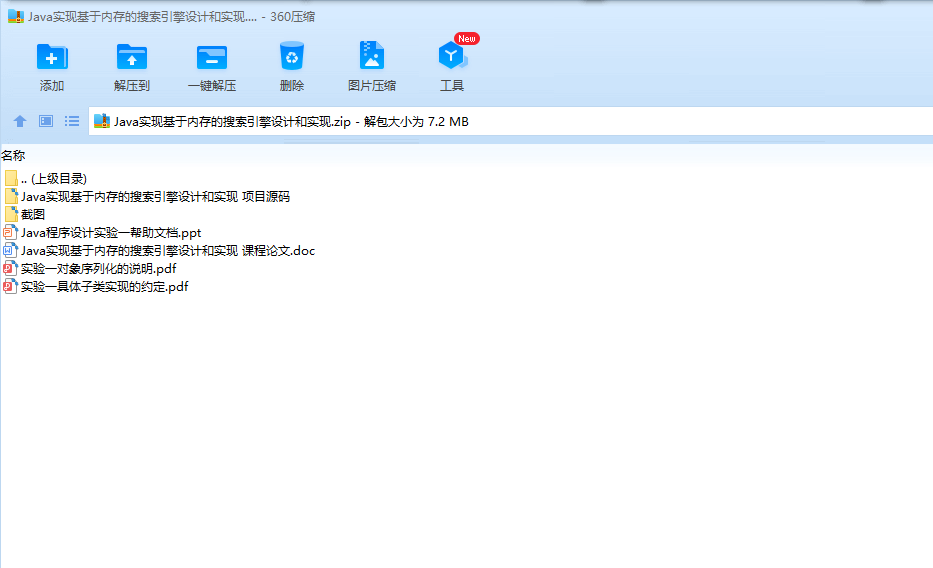Screen dimensions: 933x568
Task: Click the 名称 column header
Action: pos(13,156)
